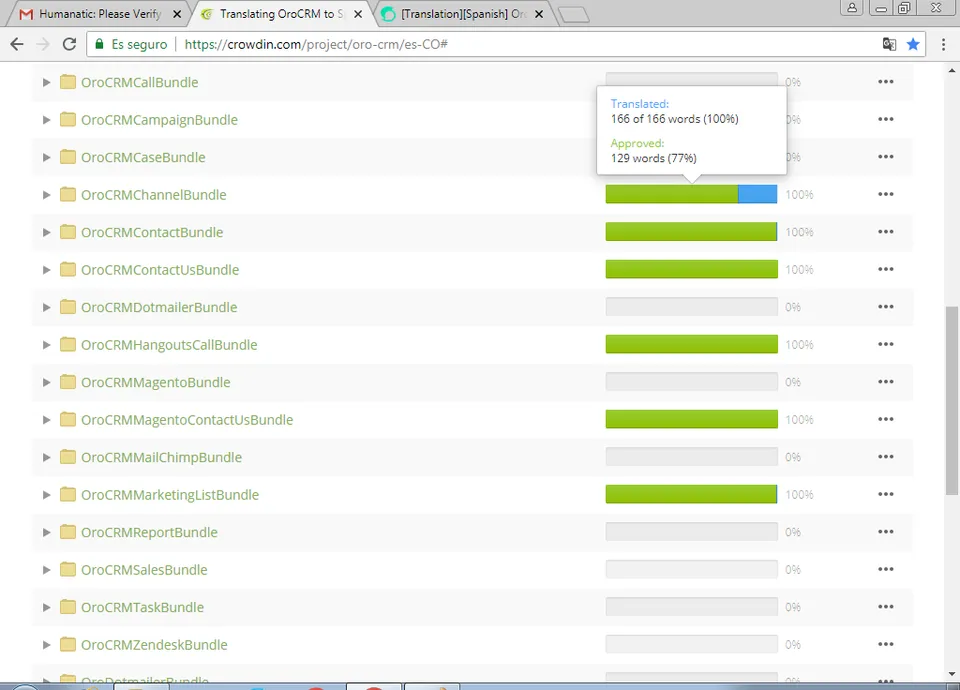
Task: Open more options for OroCRMTaskBundle
Action: click(885, 607)
